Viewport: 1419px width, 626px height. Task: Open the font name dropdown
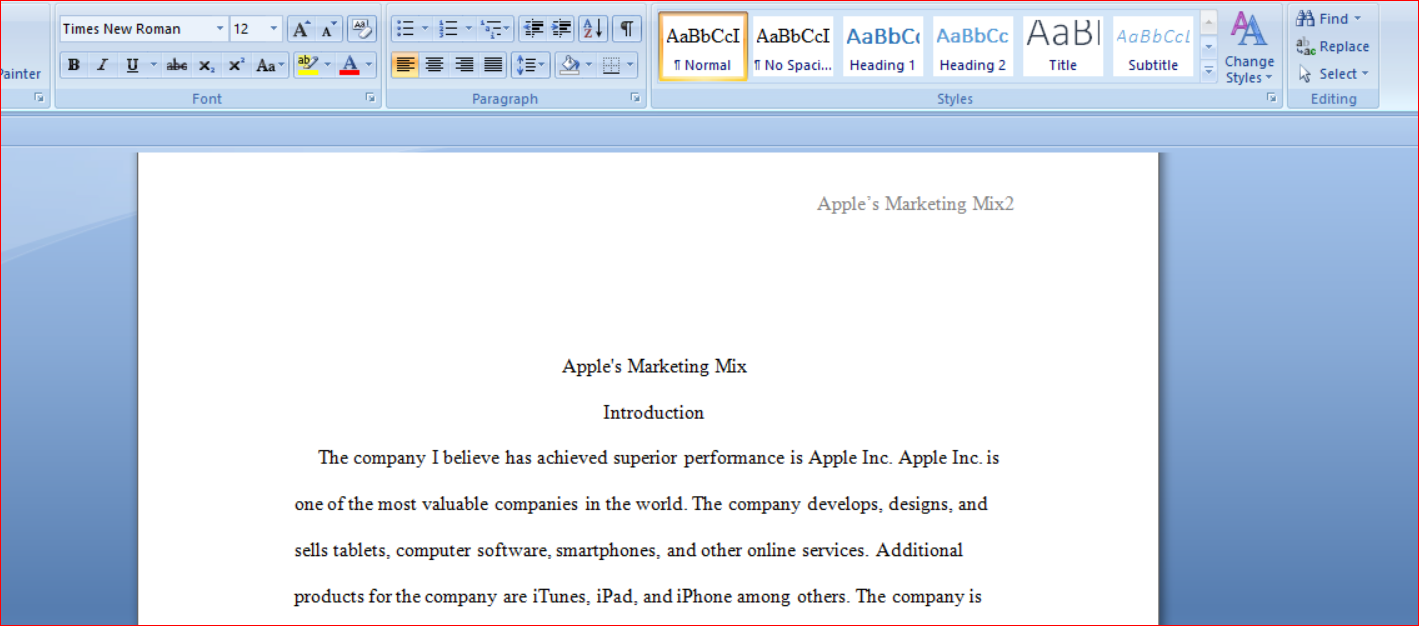(x=220, y=28)
